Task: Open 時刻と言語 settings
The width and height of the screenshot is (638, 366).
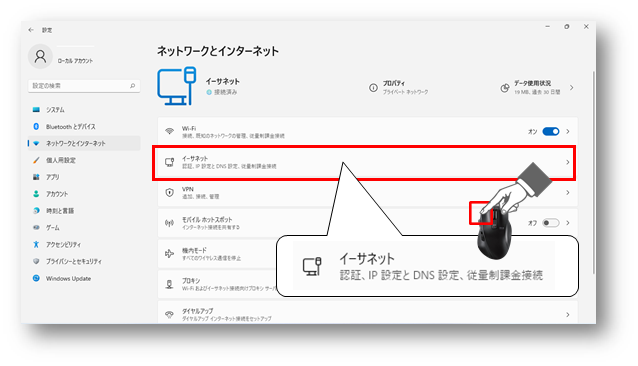Action: pyautogui.click(x=84, y=211)
